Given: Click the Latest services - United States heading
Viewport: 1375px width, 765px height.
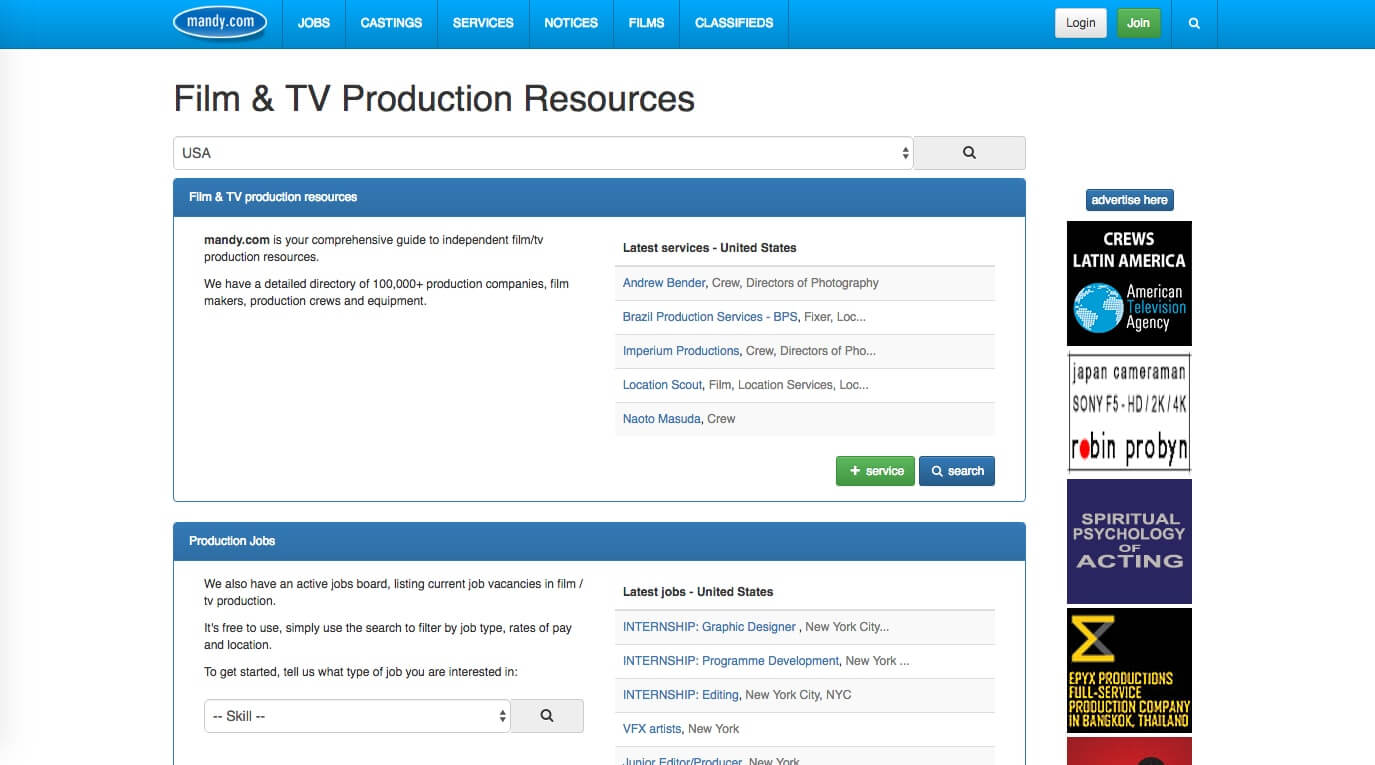Looking at the screenshot, I should coord(710,248).
